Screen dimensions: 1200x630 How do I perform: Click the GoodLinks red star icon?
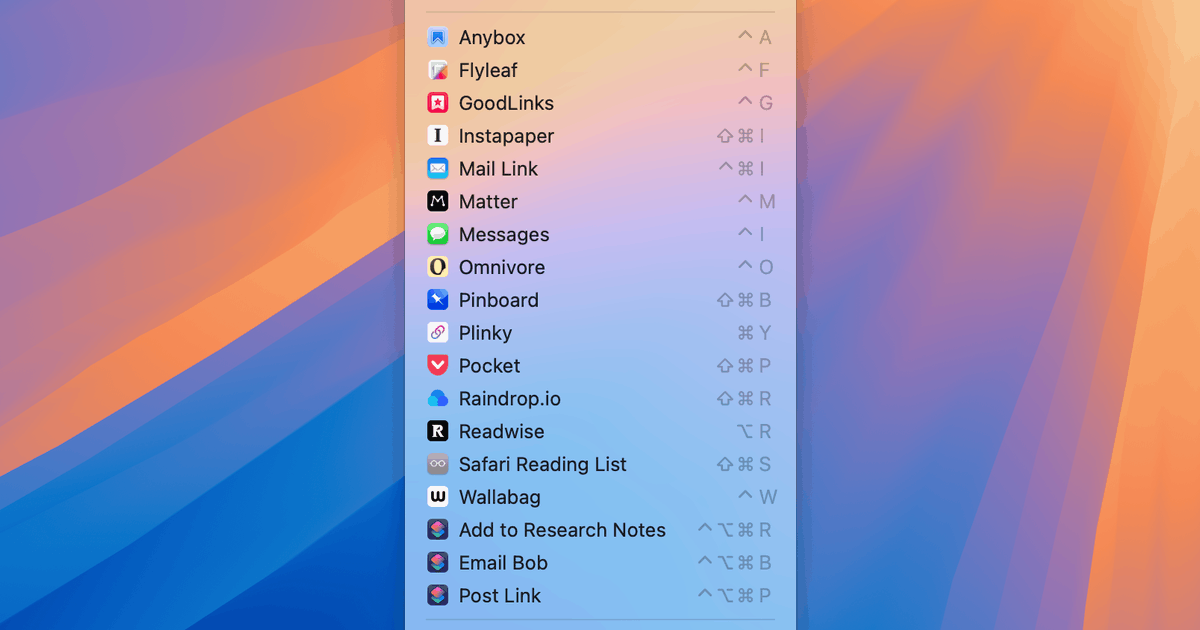coord(438,103)
